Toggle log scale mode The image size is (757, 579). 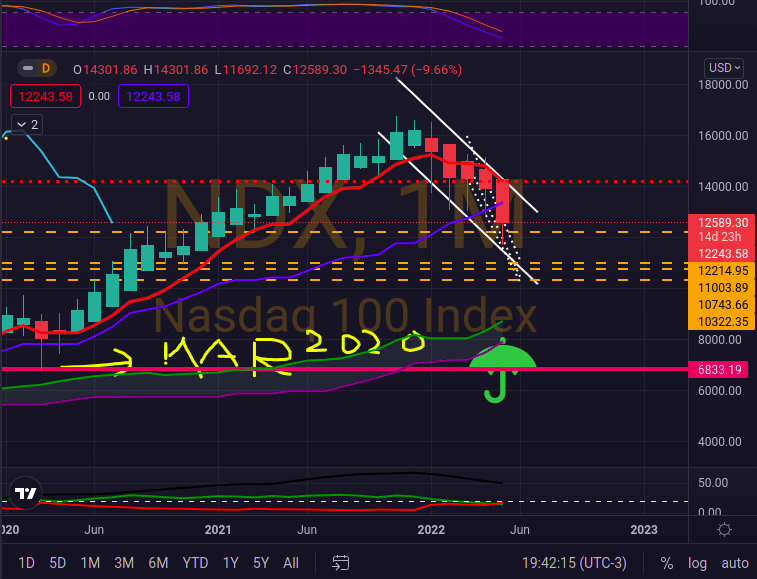[697, 563]
